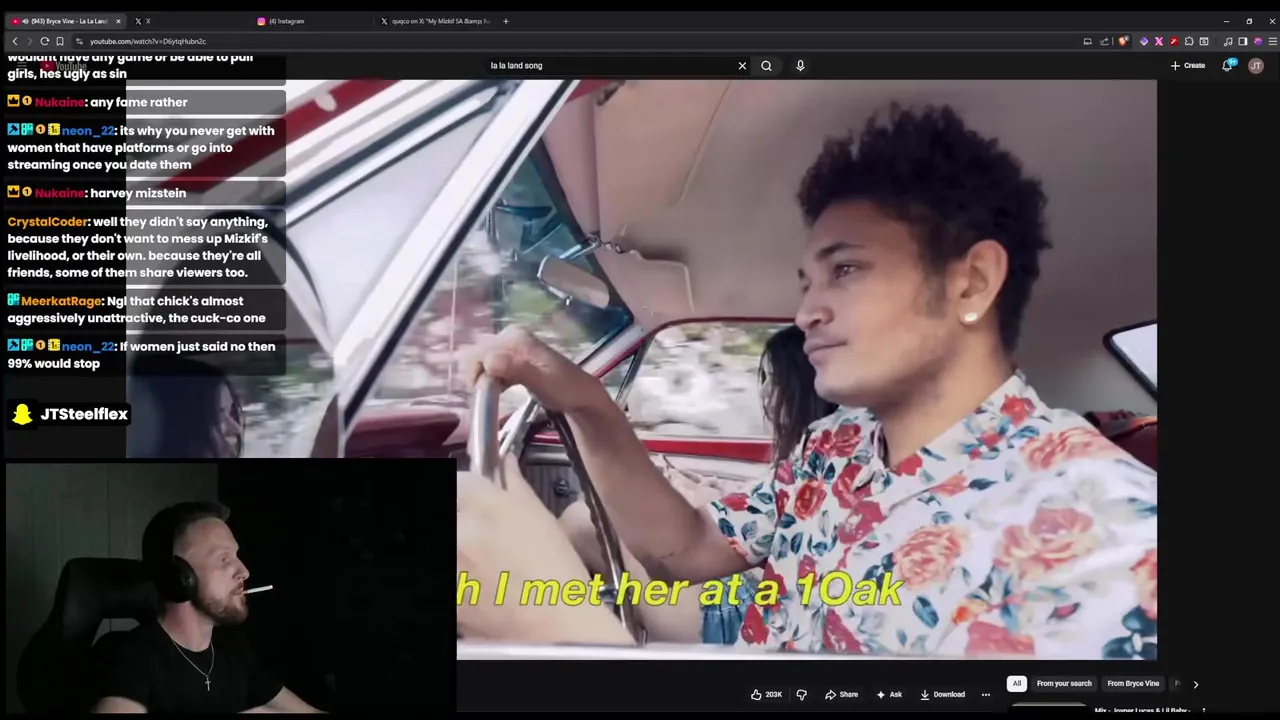The image size is (1280, 720).
Task: Click the share page icon in address bar
Action: (x=1104, y=41)
